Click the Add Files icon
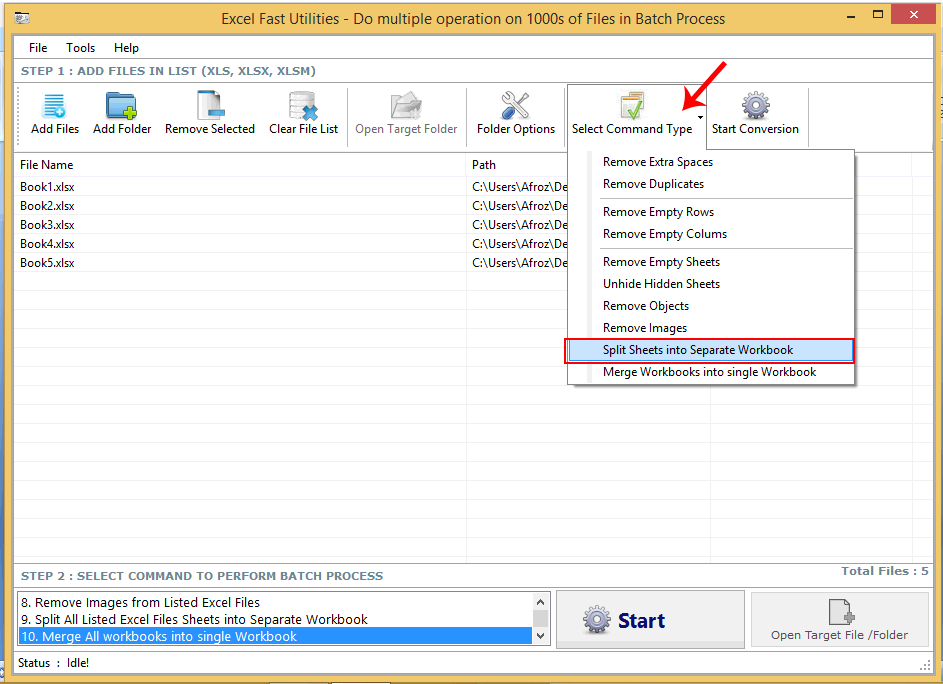 54,104
